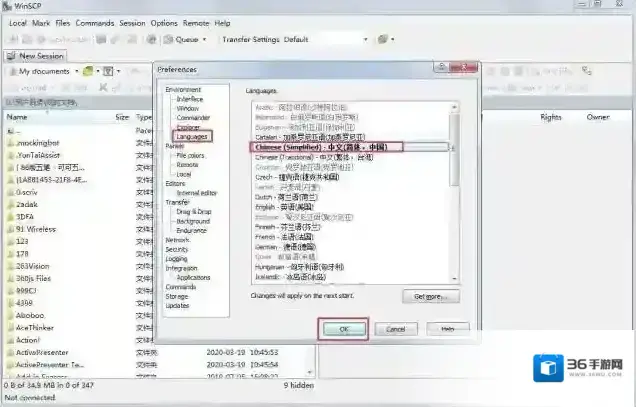Screen dimensions: 636x407
Task: Open the My documents directory dropdown
Action: point(76,72)
